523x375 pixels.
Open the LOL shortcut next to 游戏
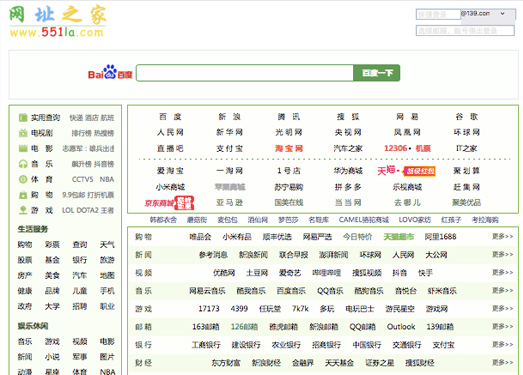(x=67, y=210)
